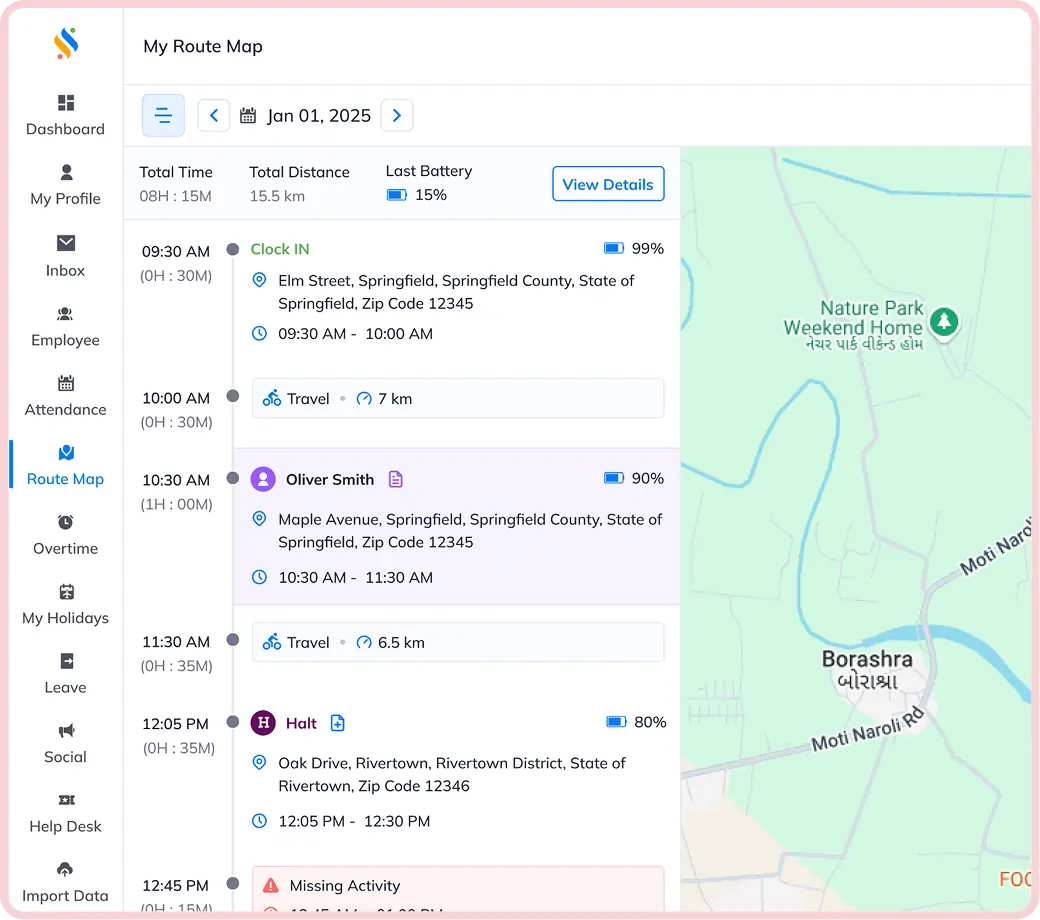Click the Leave door icon
Screen dimensions: 1040x920
[67, 661]
